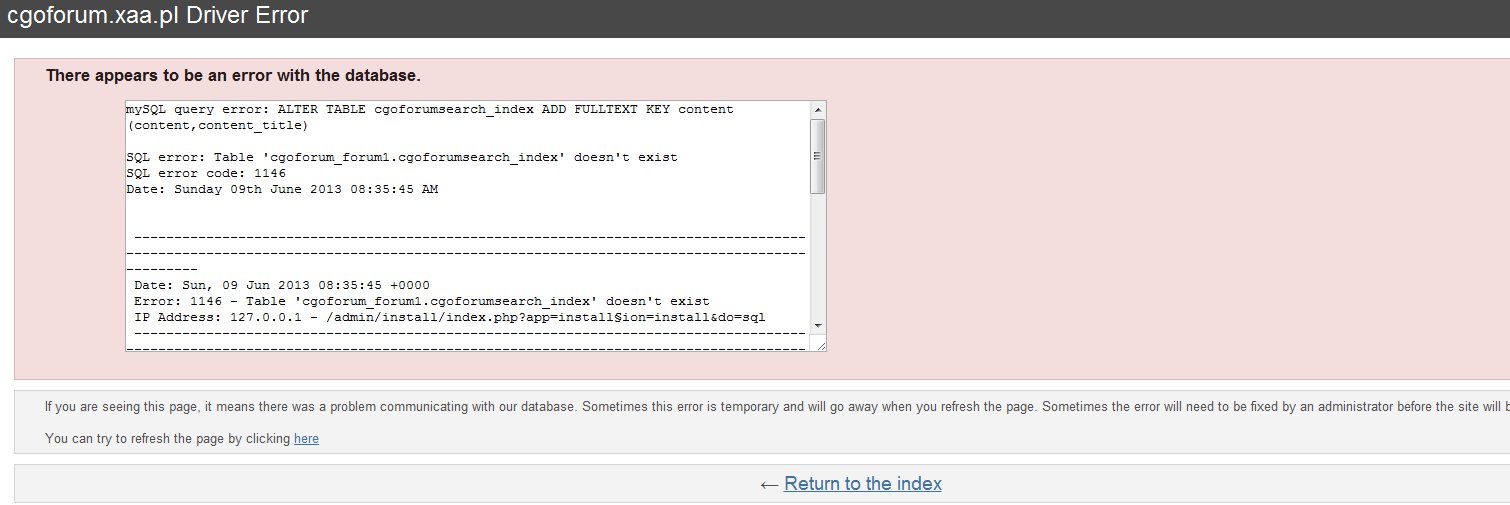
Task: Click the scroll up arrow in error box
Action: click(817, 109)
